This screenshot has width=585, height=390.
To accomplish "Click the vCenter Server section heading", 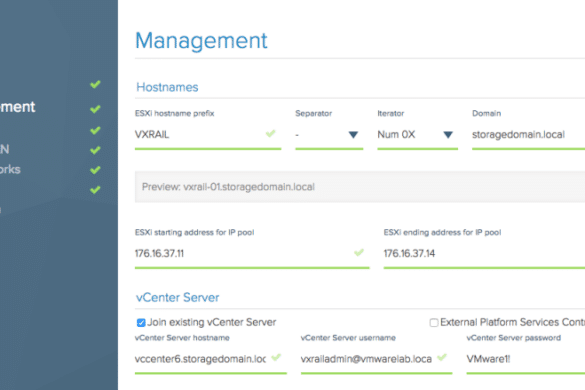I will 178,298.
